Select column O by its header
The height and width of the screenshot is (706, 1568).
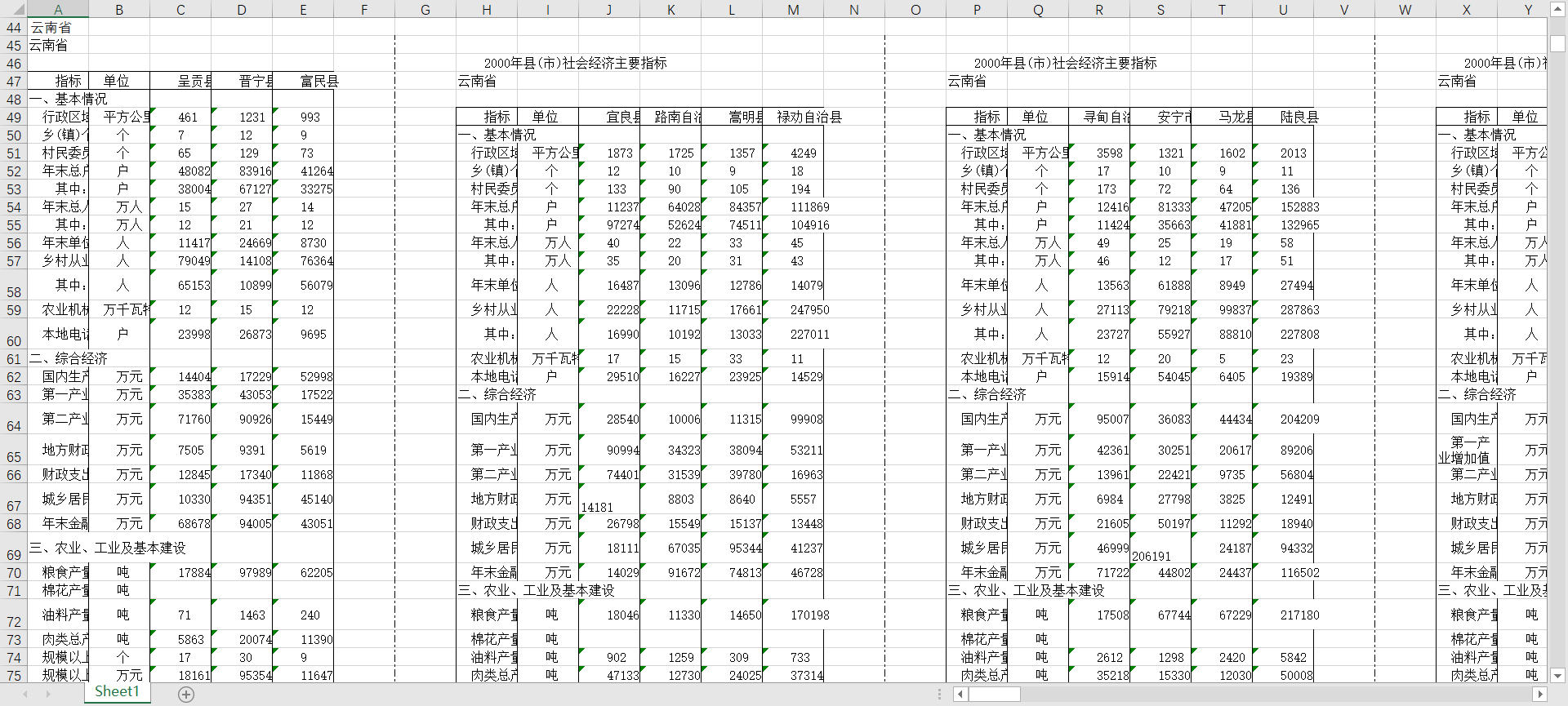pos(915,10)
